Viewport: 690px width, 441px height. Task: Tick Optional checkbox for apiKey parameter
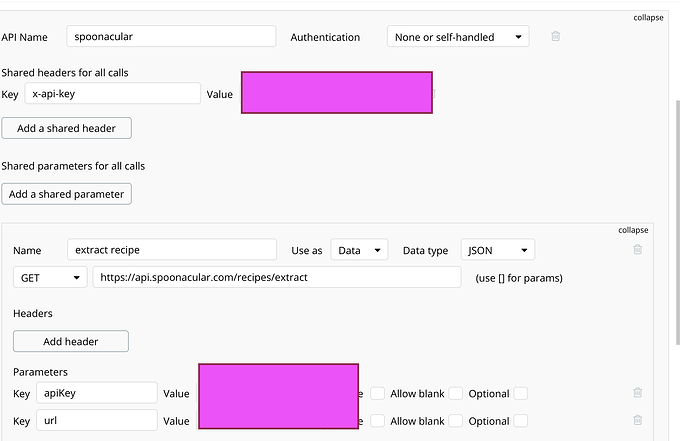tap(520, 394)
